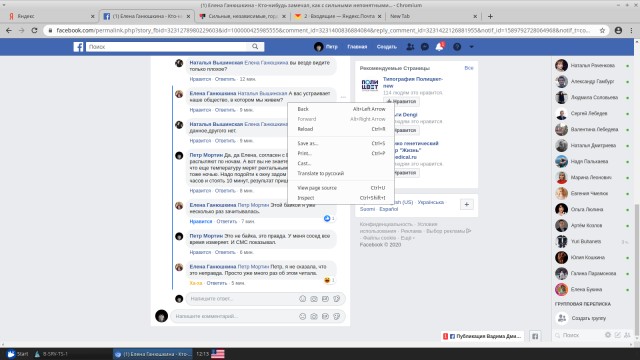
Task: Add a sticker in the comment field
Action: 337,316
